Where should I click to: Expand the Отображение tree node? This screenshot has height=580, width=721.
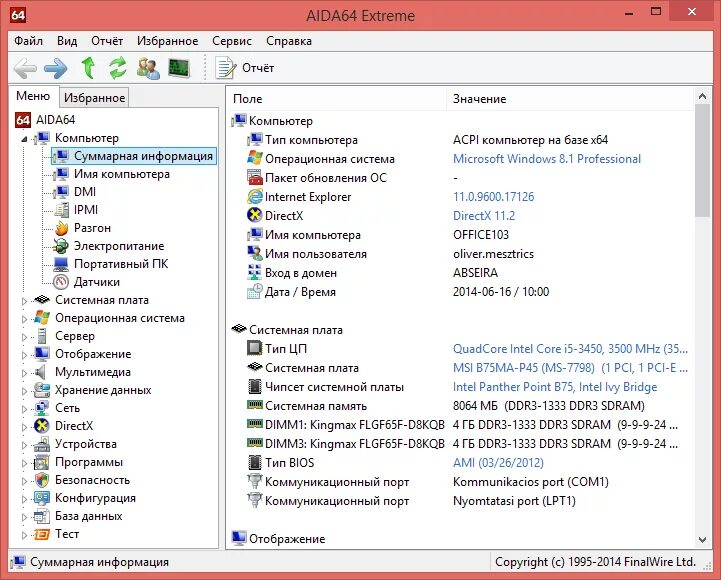tap(24, 355)
